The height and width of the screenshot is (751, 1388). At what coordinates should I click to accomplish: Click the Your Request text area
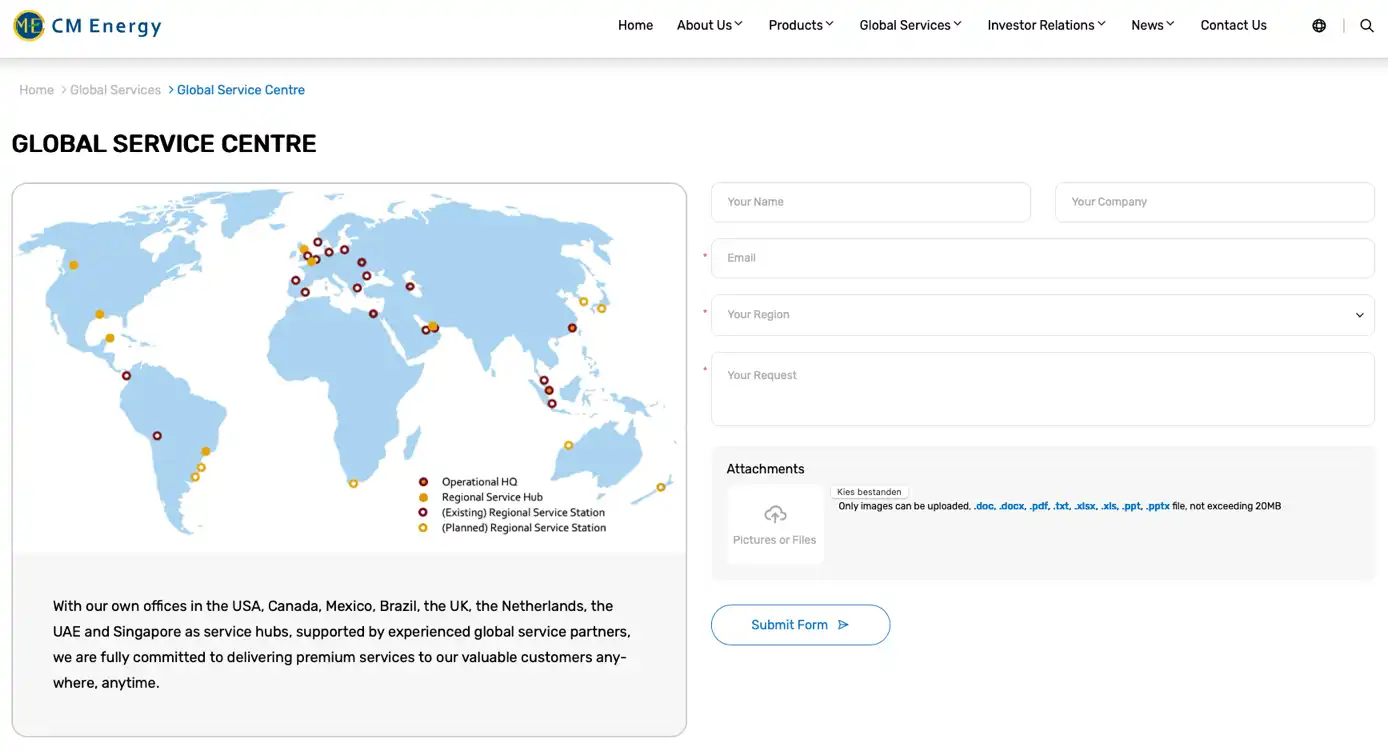[x=1042, y=389]
